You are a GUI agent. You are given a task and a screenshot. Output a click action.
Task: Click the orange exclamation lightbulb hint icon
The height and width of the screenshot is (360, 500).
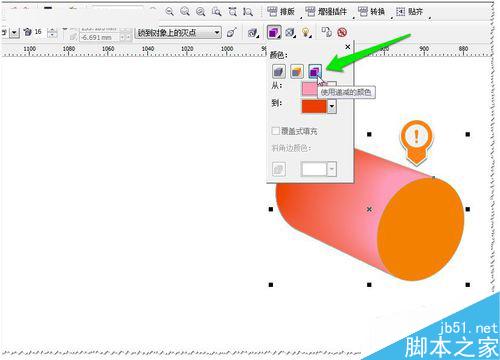pos(416,142)
